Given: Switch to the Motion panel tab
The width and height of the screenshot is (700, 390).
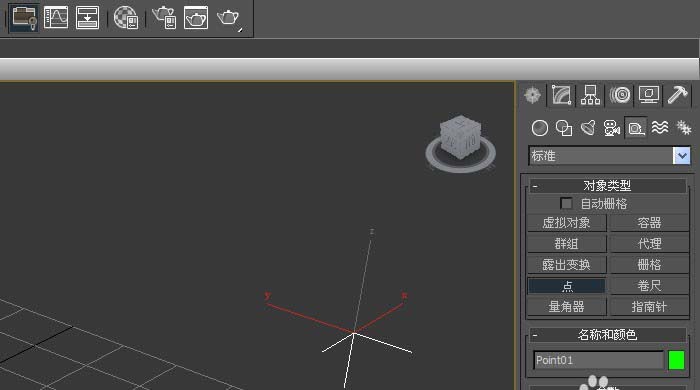Looking at the screenshot, I should pyautogui.click(x=620, y=95).
